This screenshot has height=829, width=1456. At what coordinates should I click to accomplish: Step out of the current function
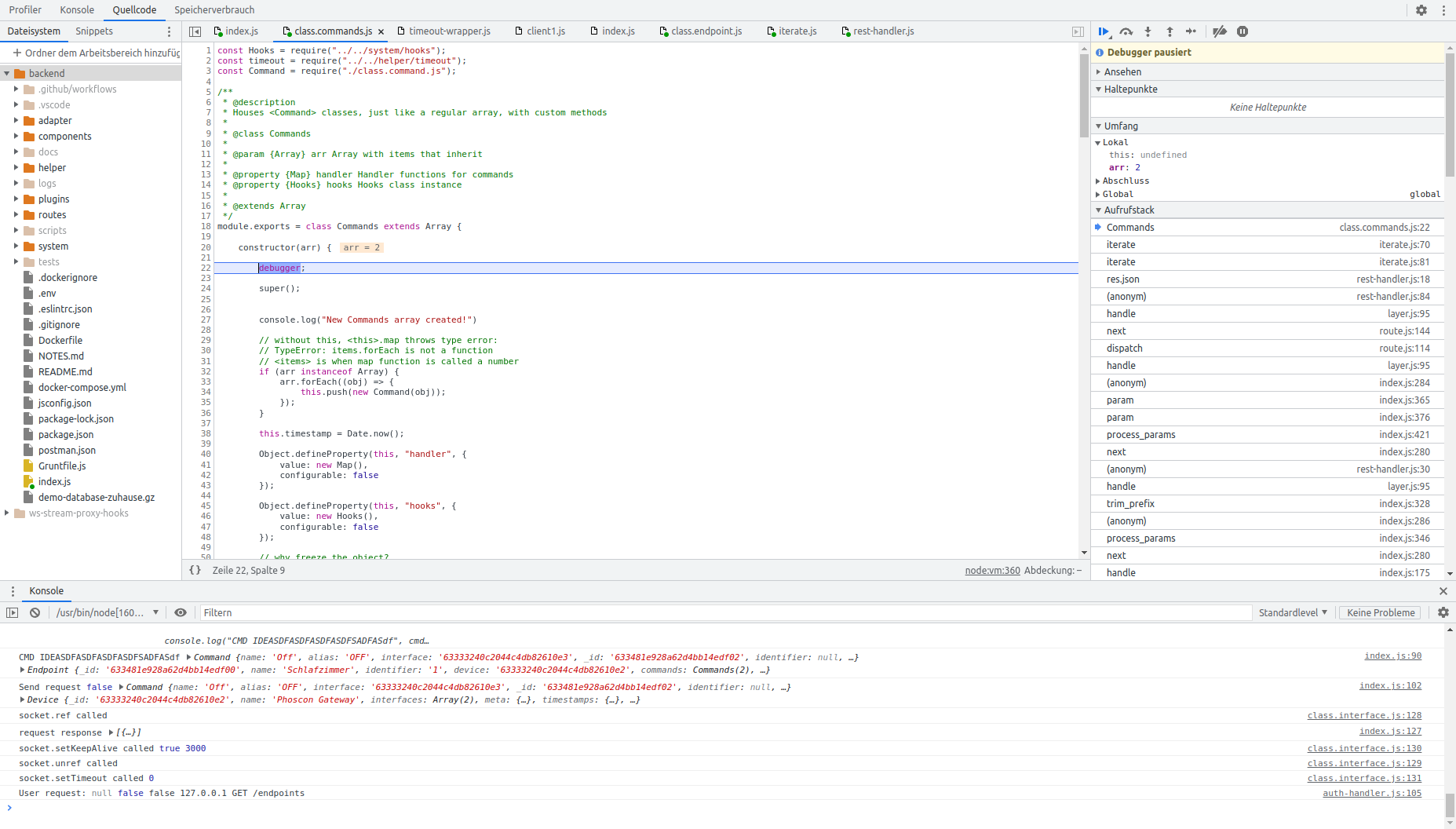[x=1169, y=31]
